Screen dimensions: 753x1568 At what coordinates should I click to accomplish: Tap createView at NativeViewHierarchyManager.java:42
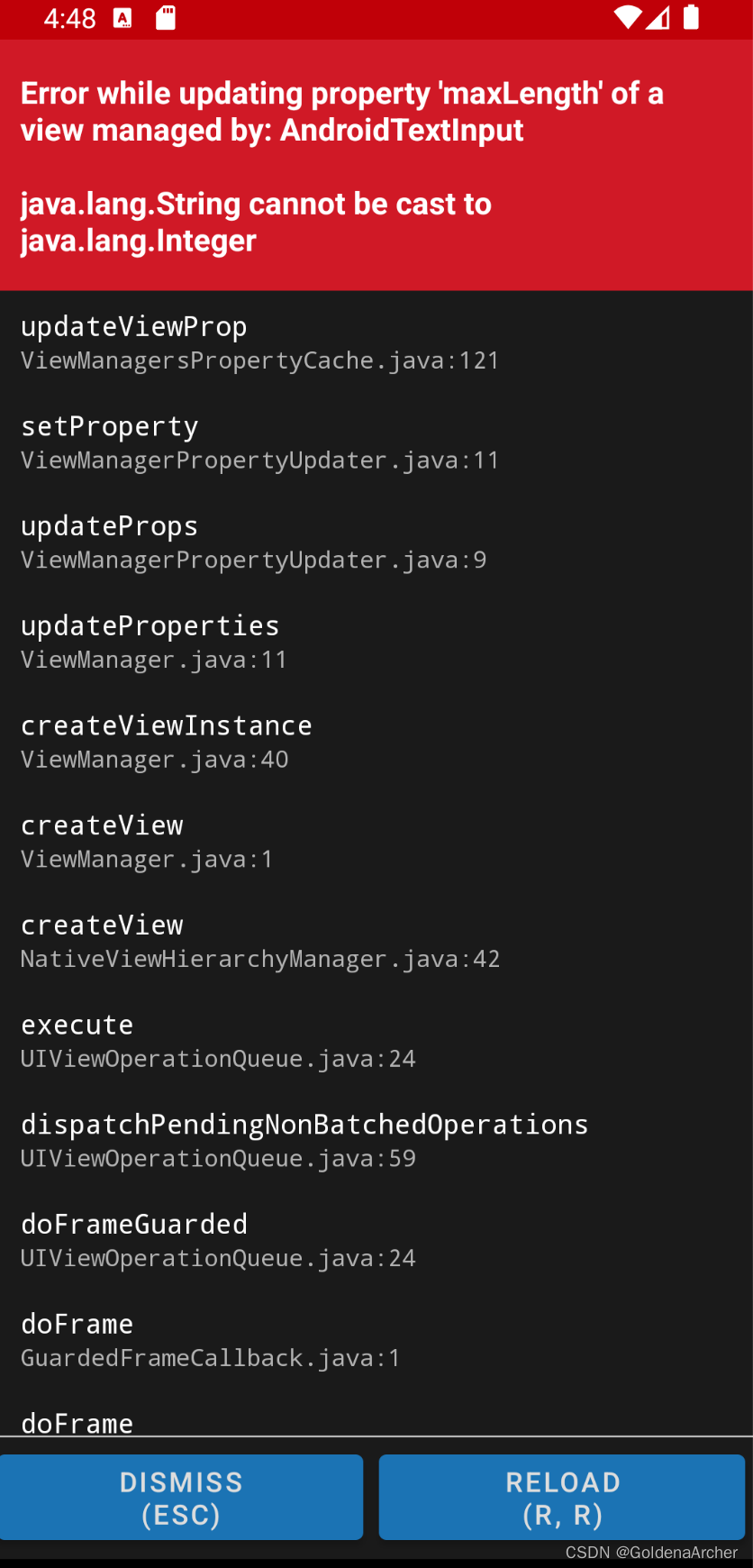(x=376, y=941)
